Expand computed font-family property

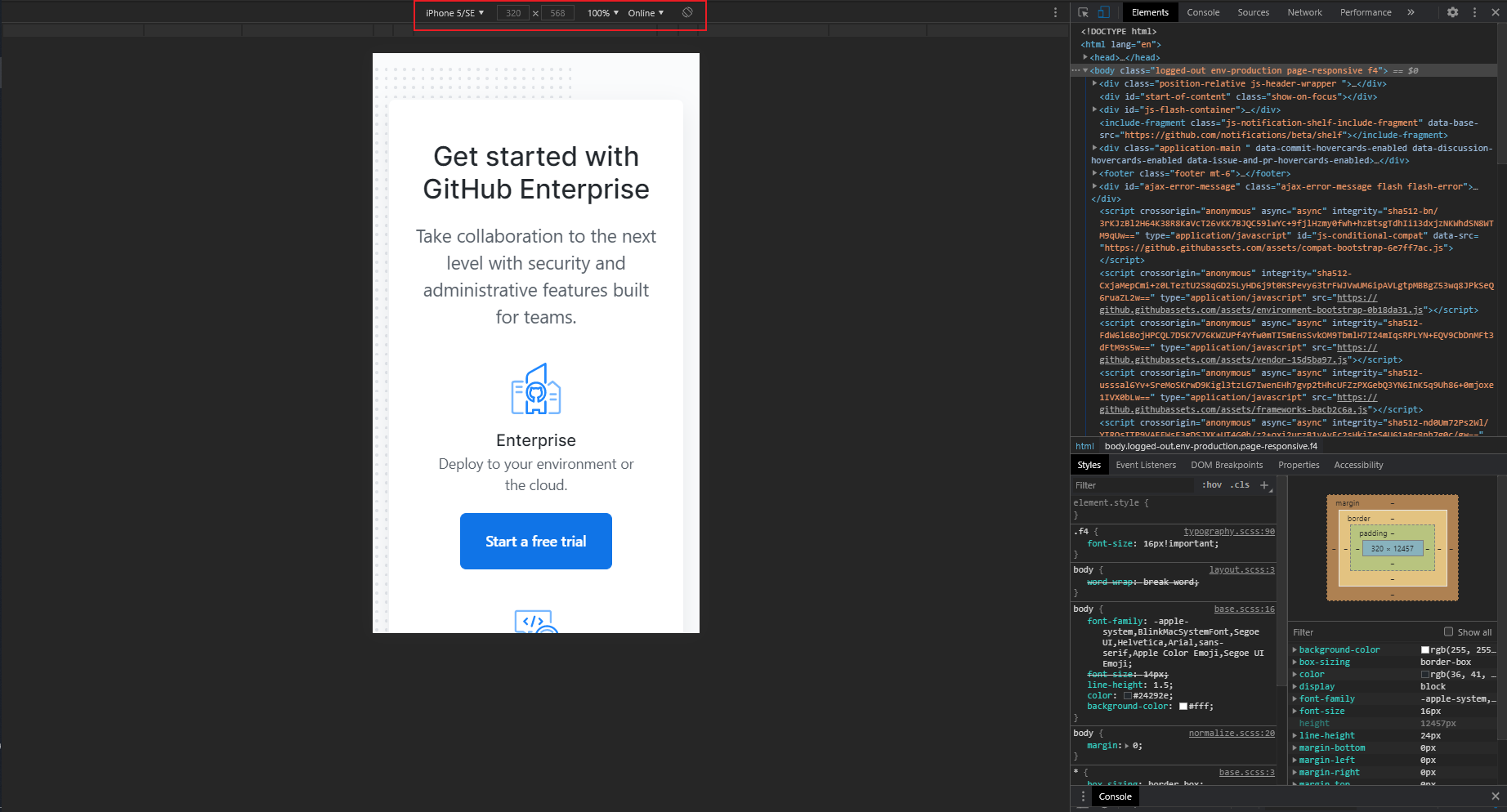click(x=1295, y=699)
